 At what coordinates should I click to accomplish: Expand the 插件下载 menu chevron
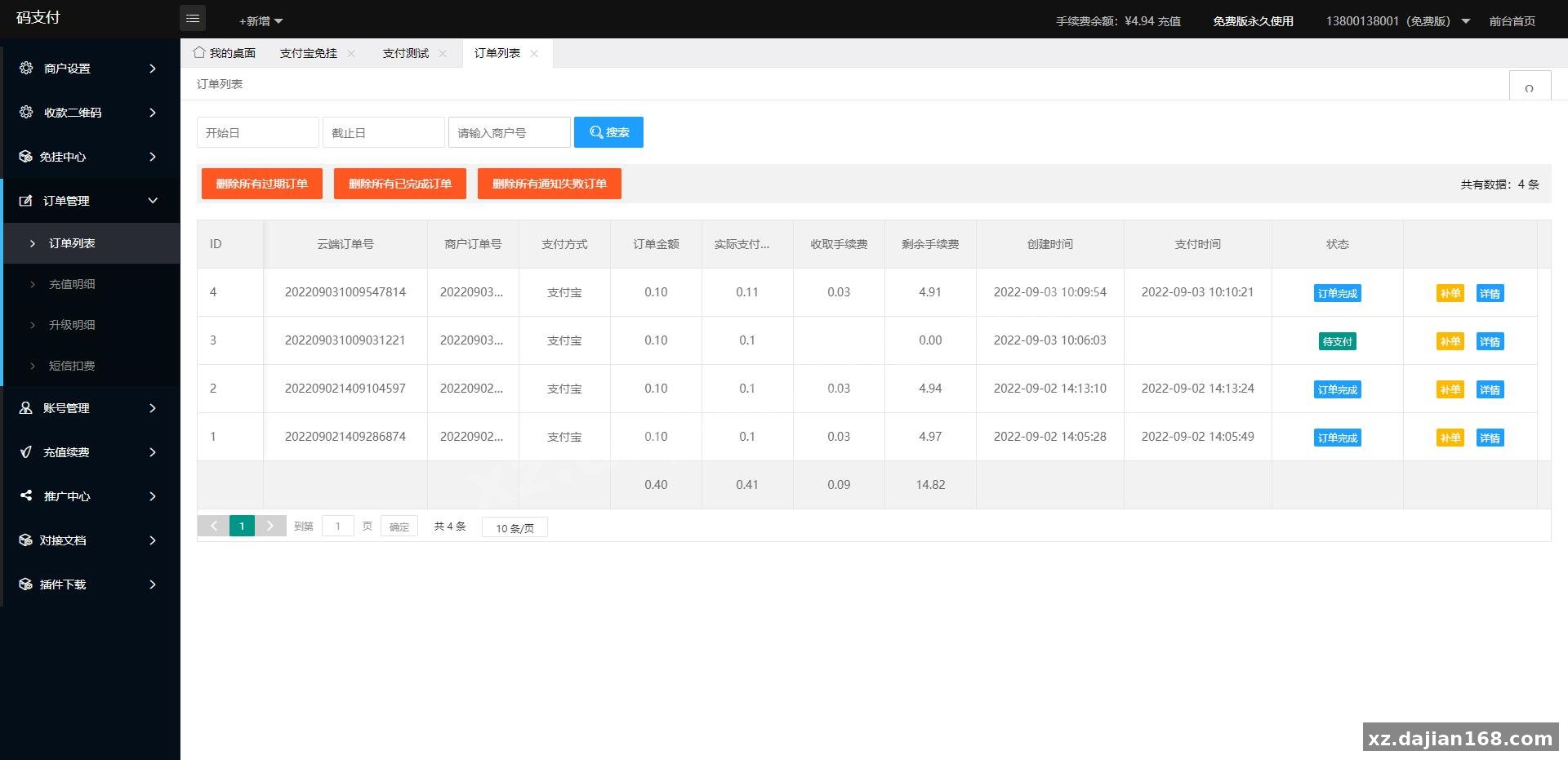[153, 584]
